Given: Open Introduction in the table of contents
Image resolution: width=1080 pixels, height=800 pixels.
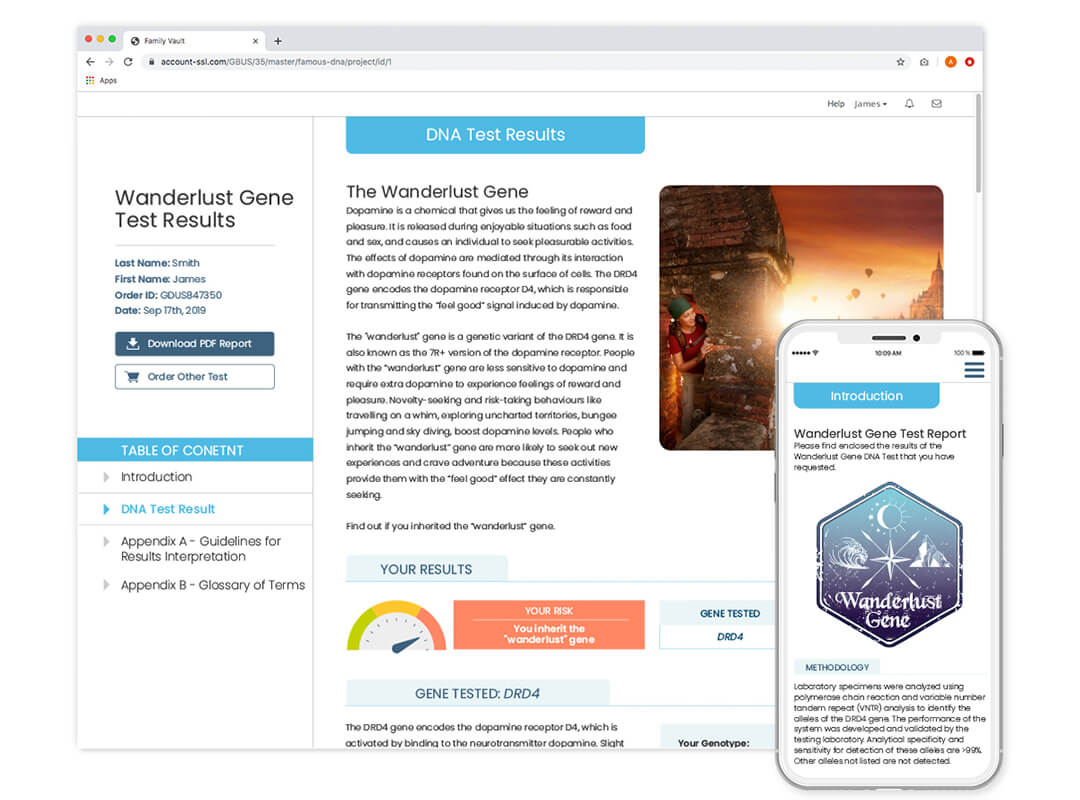Looking at the screenshot, I should click(156, 477).
